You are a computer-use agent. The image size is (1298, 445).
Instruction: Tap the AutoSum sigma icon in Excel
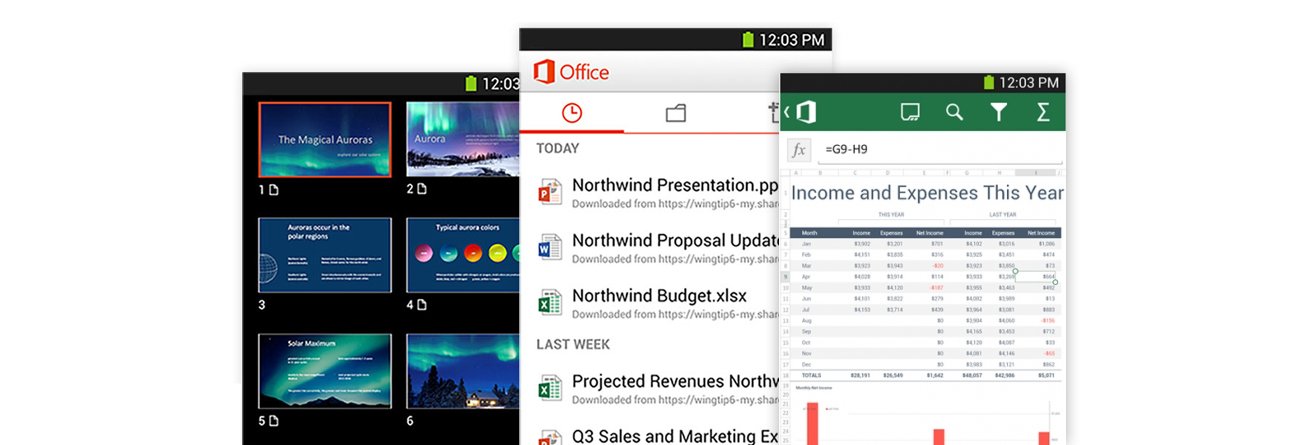pos(1043,112)
